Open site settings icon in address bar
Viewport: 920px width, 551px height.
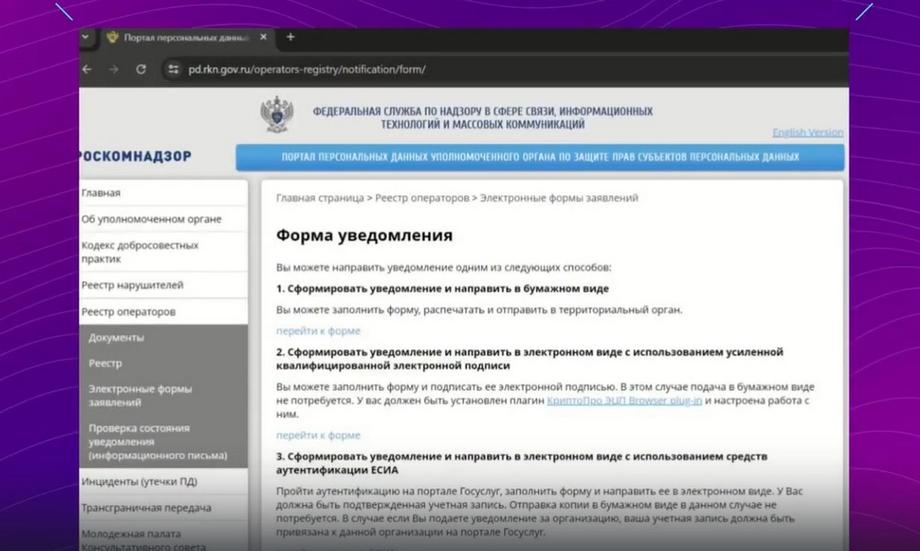click(173, 69)
